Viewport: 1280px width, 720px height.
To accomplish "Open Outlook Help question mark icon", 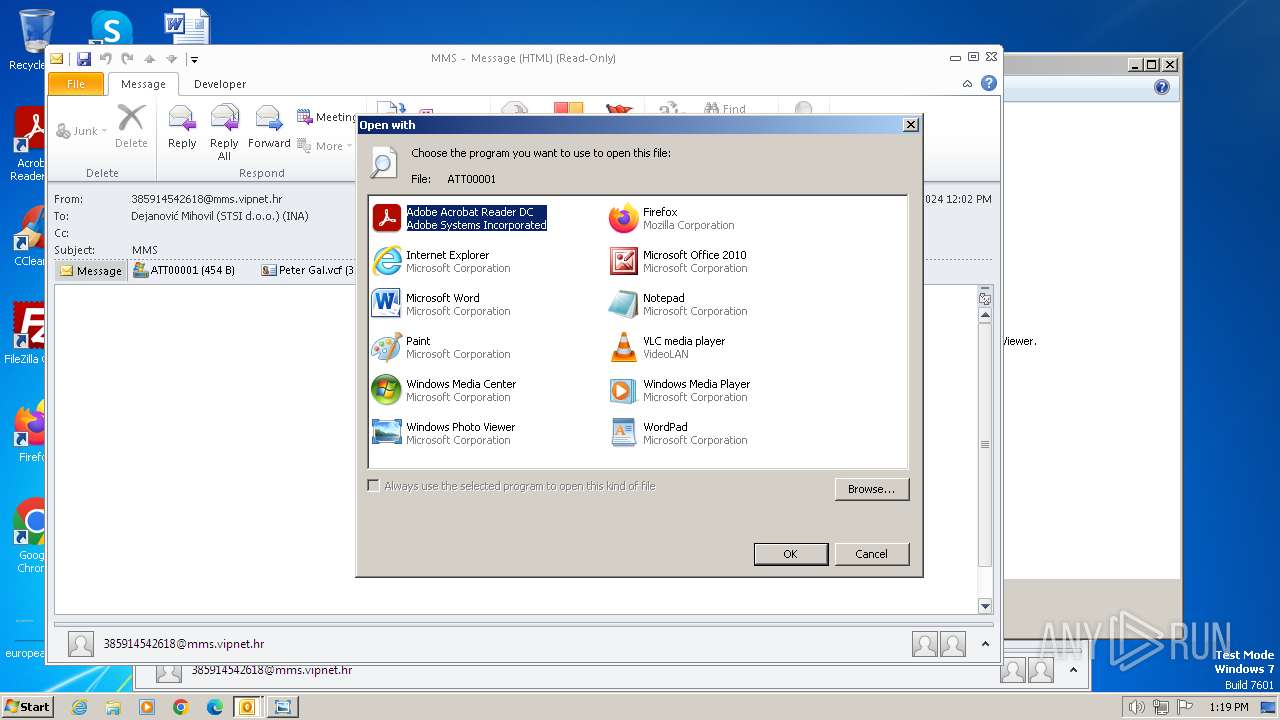I will pos(989,84).
